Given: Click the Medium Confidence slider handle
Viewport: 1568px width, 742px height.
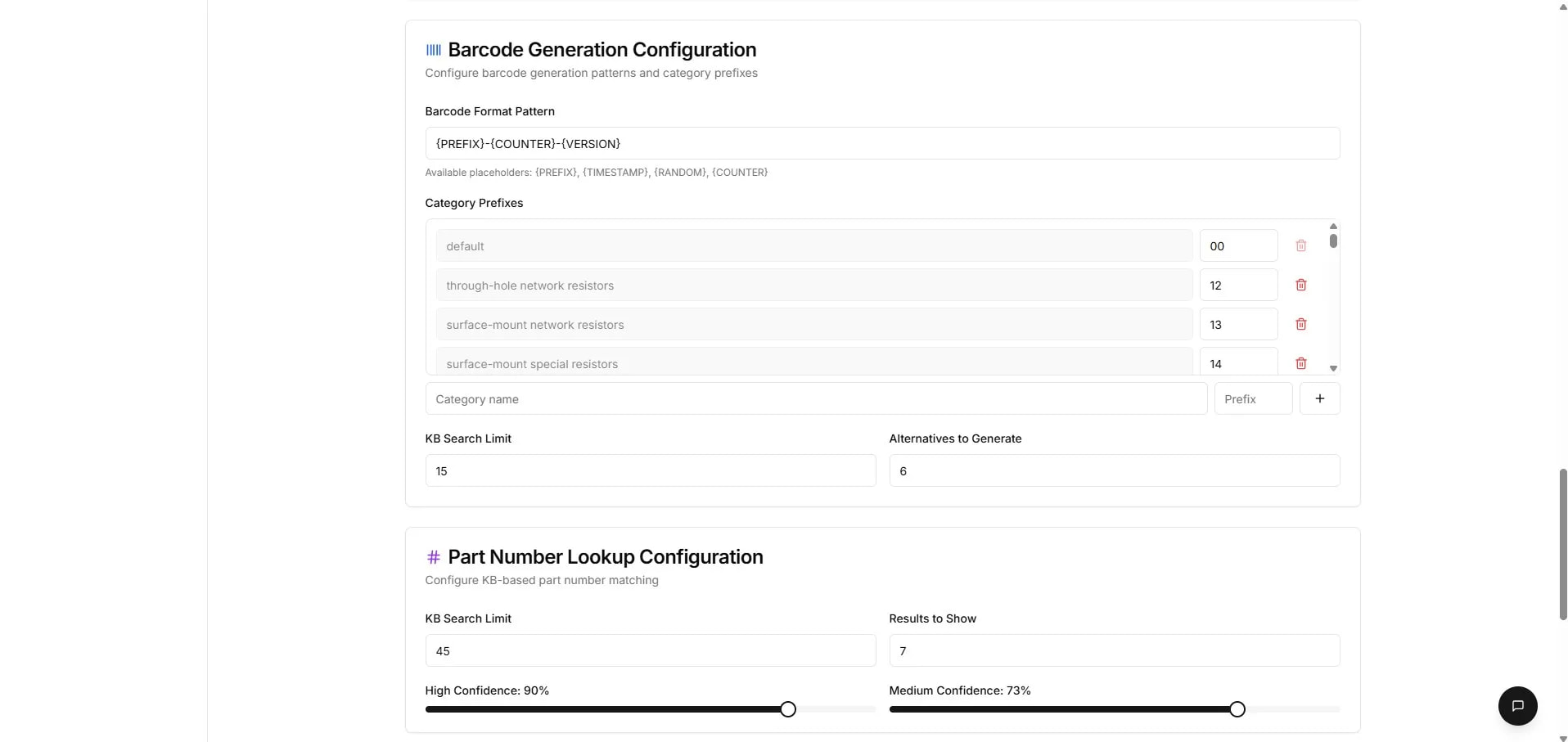Looking at the screenshot, I should [x=1237, y=709].
